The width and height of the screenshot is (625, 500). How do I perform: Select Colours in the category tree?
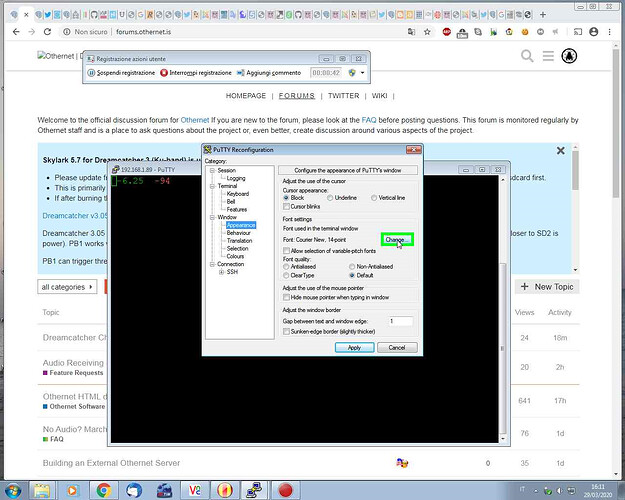click(235, 256)
